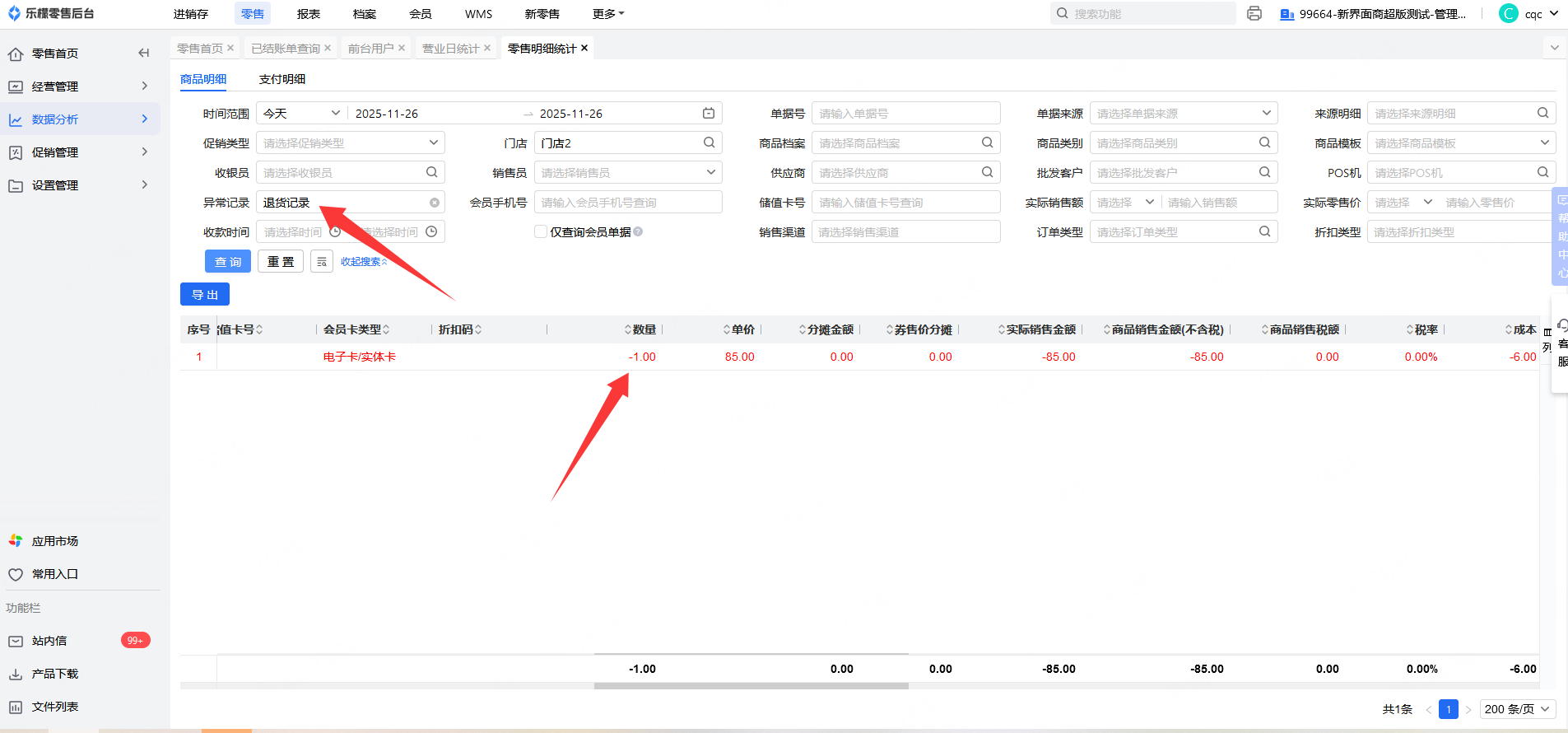Image resolution: width=1568 pixels, height=733 pixels.
Task: Click the search icon in 收银员 field
Action: pyautogui.click(x=432, y=172)
